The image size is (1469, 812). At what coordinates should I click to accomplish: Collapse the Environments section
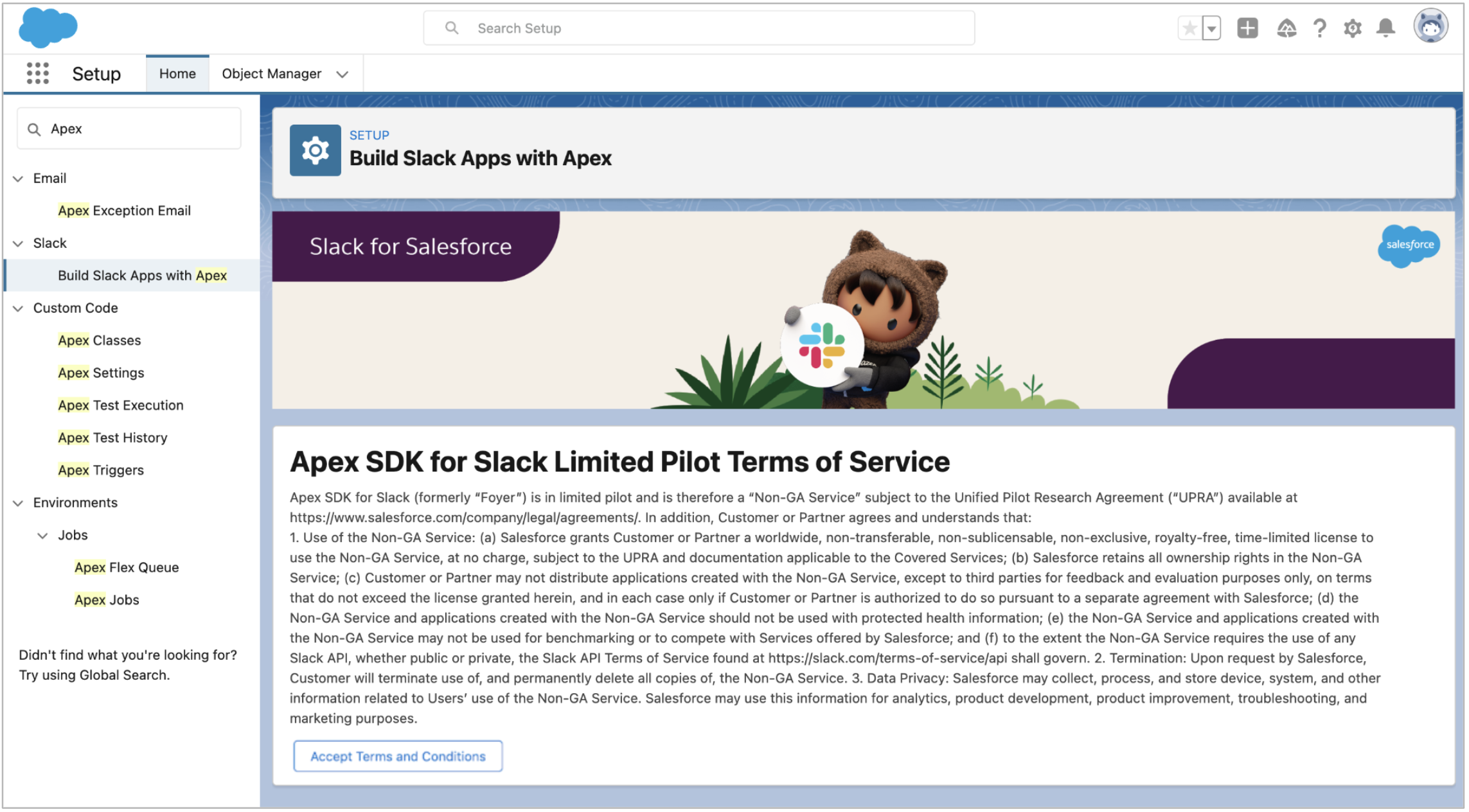(x=18, y=503)
